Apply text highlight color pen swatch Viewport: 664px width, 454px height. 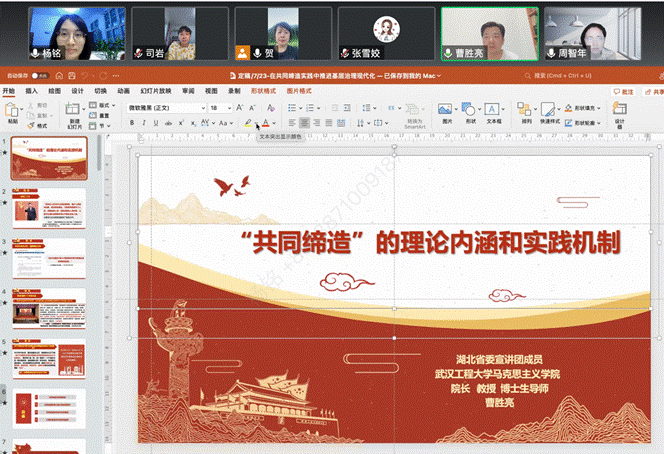(248, 123)
